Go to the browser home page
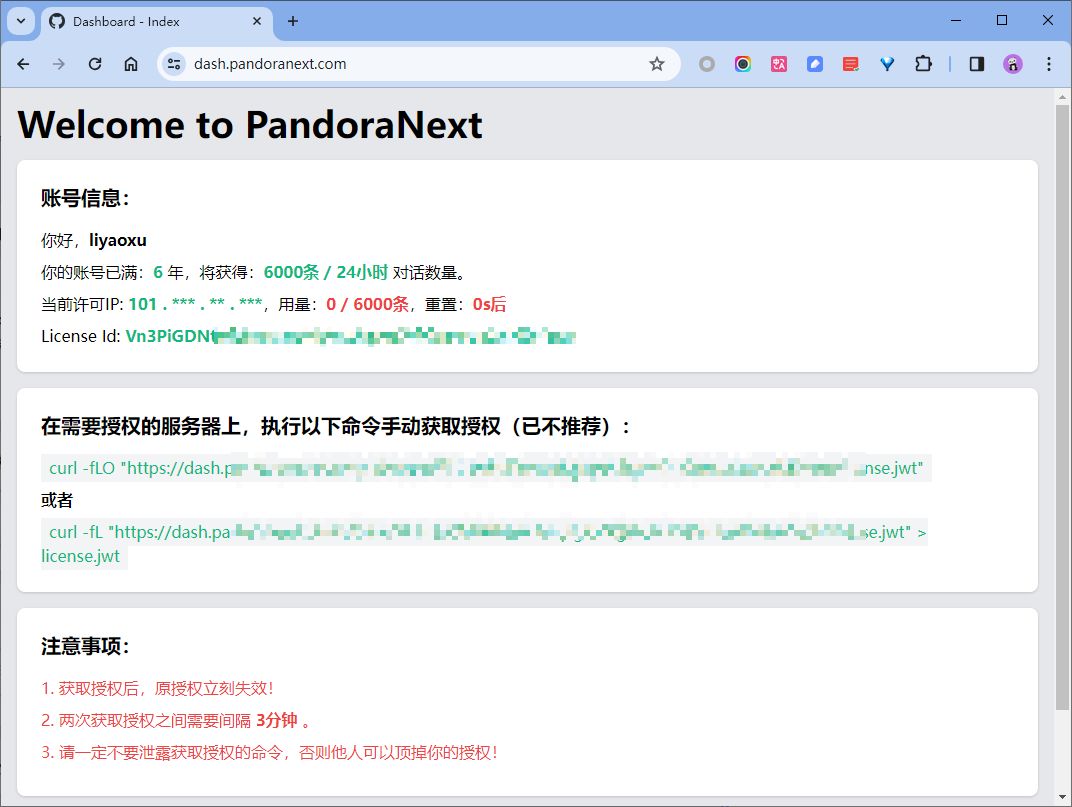1072x807 pixels. tap(131, 64)
